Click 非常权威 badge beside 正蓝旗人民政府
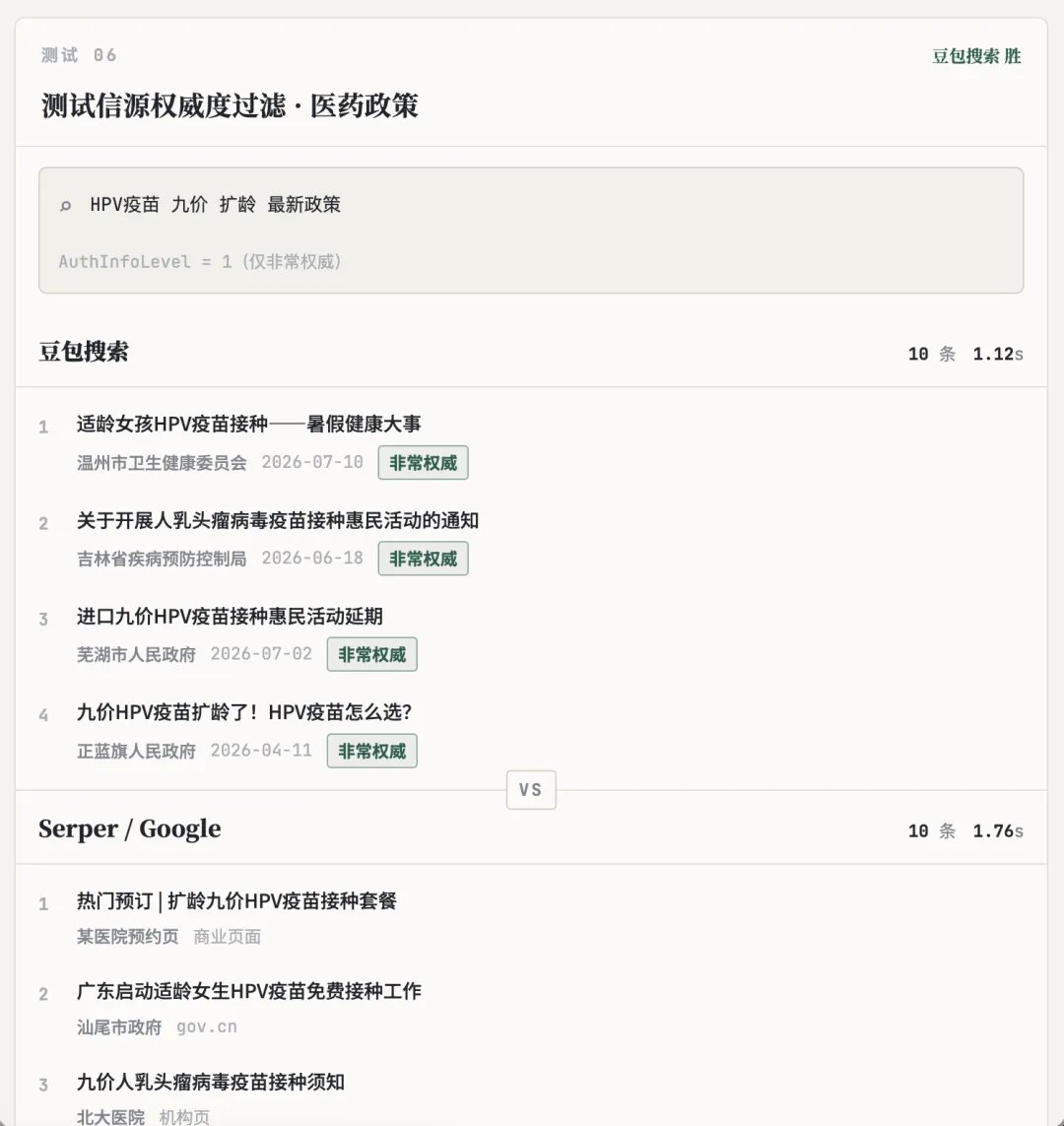This screenshot has height=1126, width=1064. click(x=371, y=751)
